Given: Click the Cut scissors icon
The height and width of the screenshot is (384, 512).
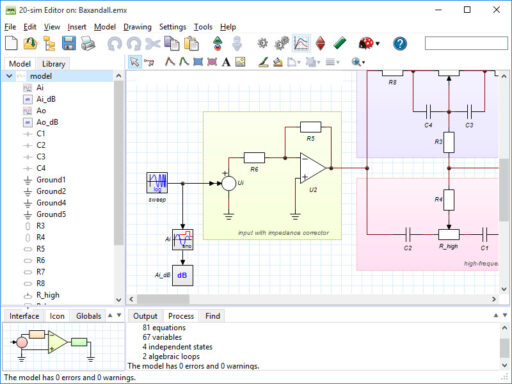Looking at the screenshot, I should [153, 44].
